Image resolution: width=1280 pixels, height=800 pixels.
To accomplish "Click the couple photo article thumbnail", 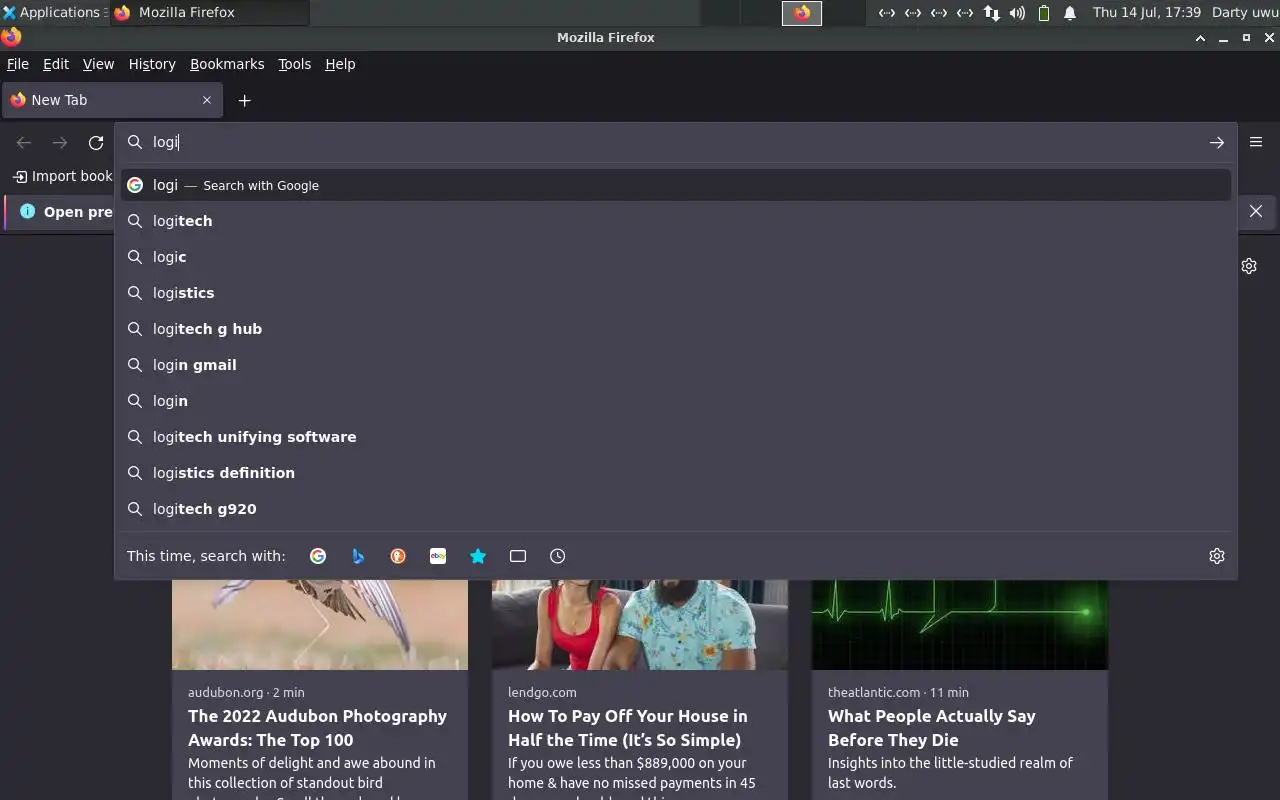I will (x=640, y=624).
